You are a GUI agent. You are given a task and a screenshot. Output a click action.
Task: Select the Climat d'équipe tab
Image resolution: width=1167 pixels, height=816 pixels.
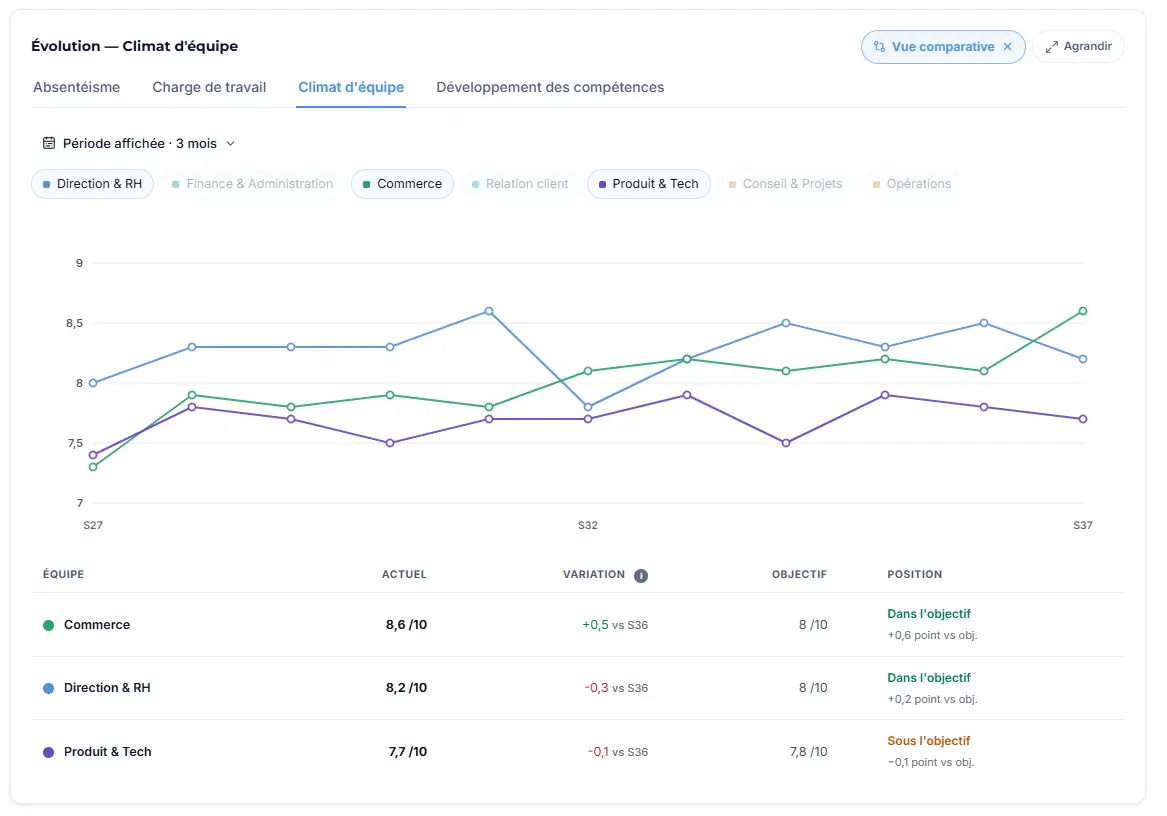click(x=351, y=87)
